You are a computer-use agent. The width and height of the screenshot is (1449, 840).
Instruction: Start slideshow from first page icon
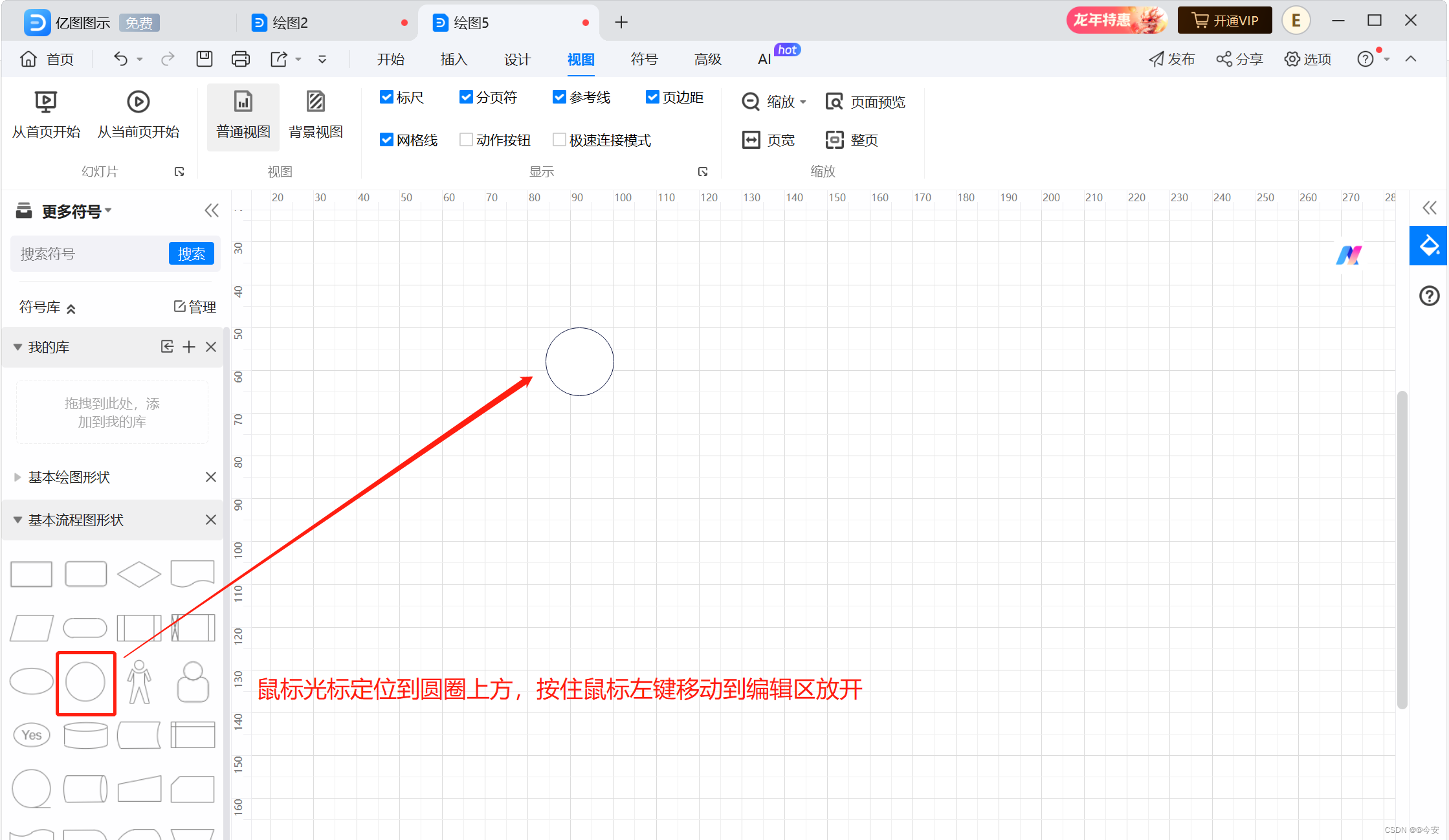coord(46,102)
